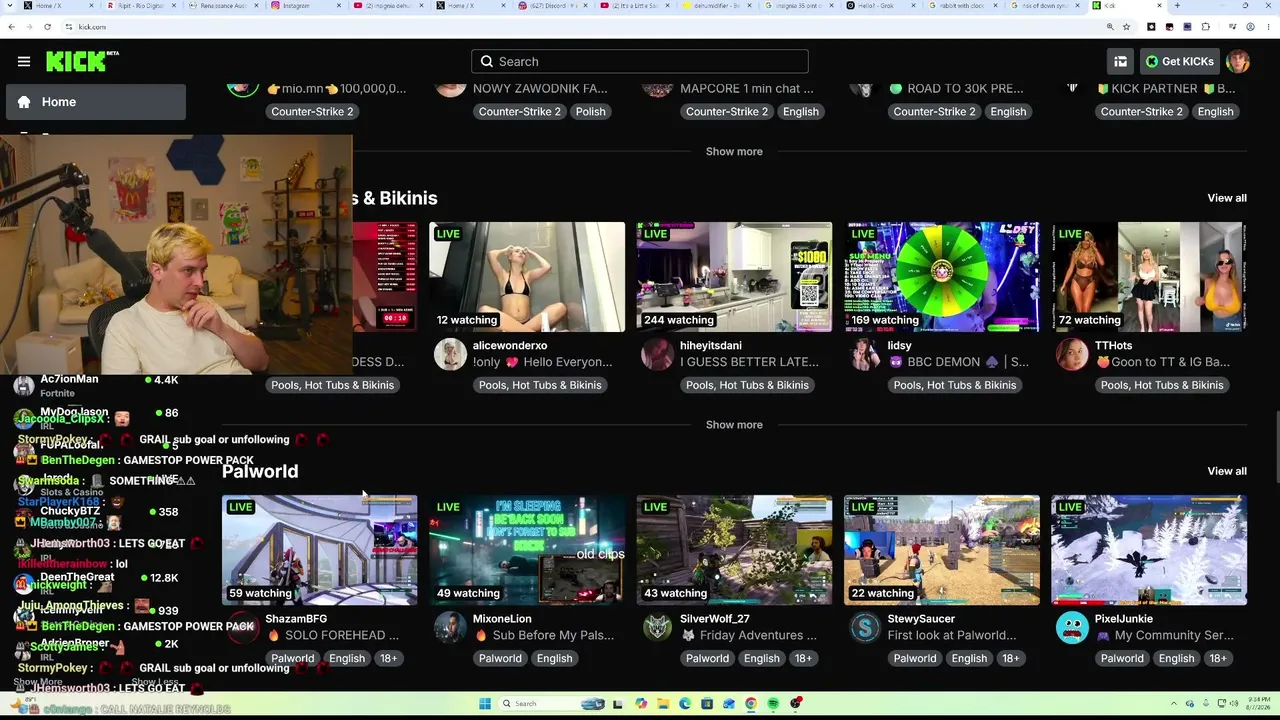This screenshot has height=720, width=1280.
Task: Open TTHots channel avatar
Action: coord(1072,354)
